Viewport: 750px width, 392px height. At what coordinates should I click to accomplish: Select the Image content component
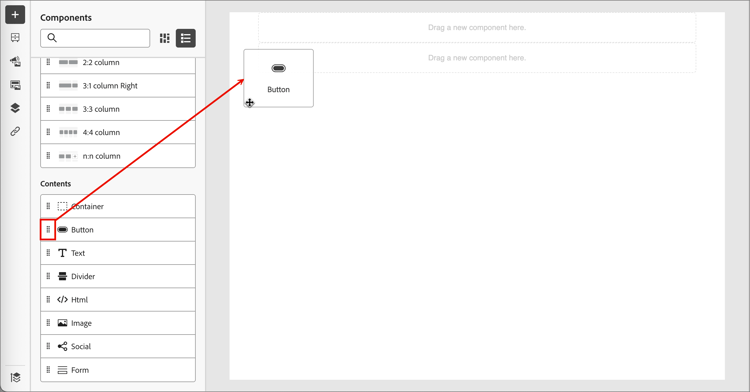[118, 323]
